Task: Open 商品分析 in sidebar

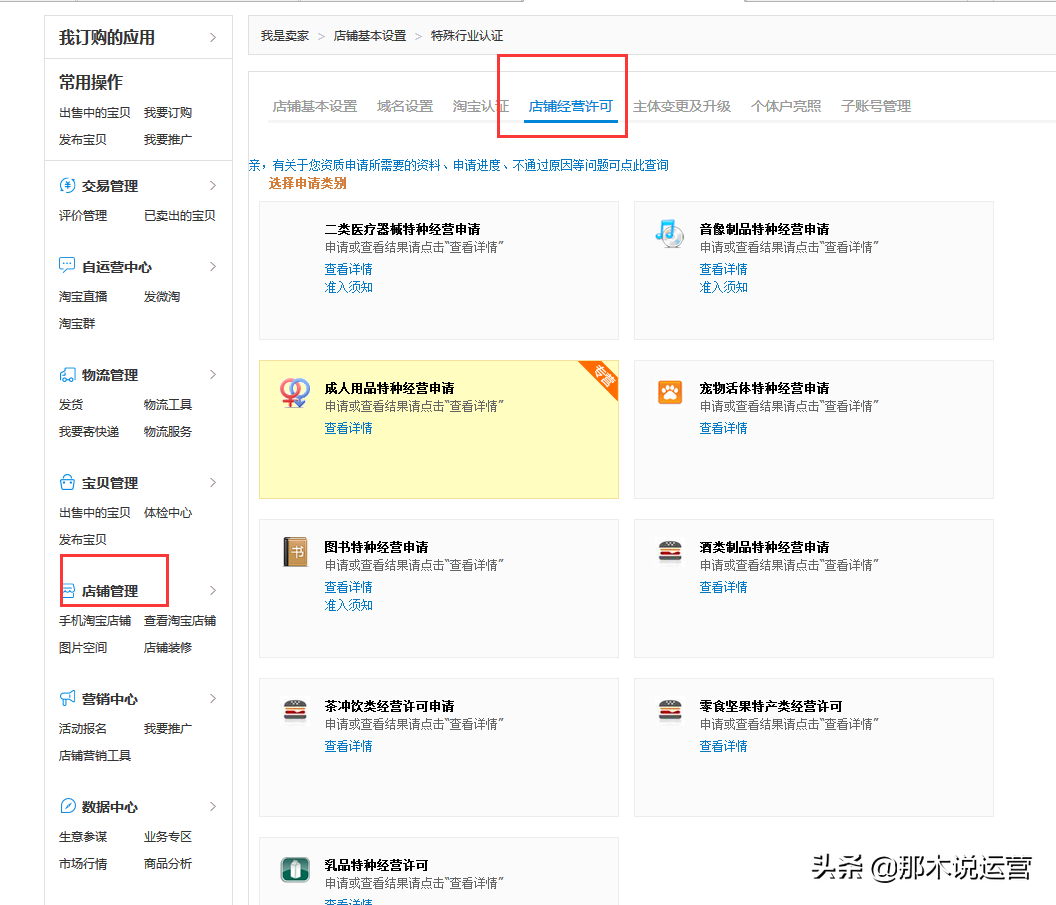Action: coord(168,864)
